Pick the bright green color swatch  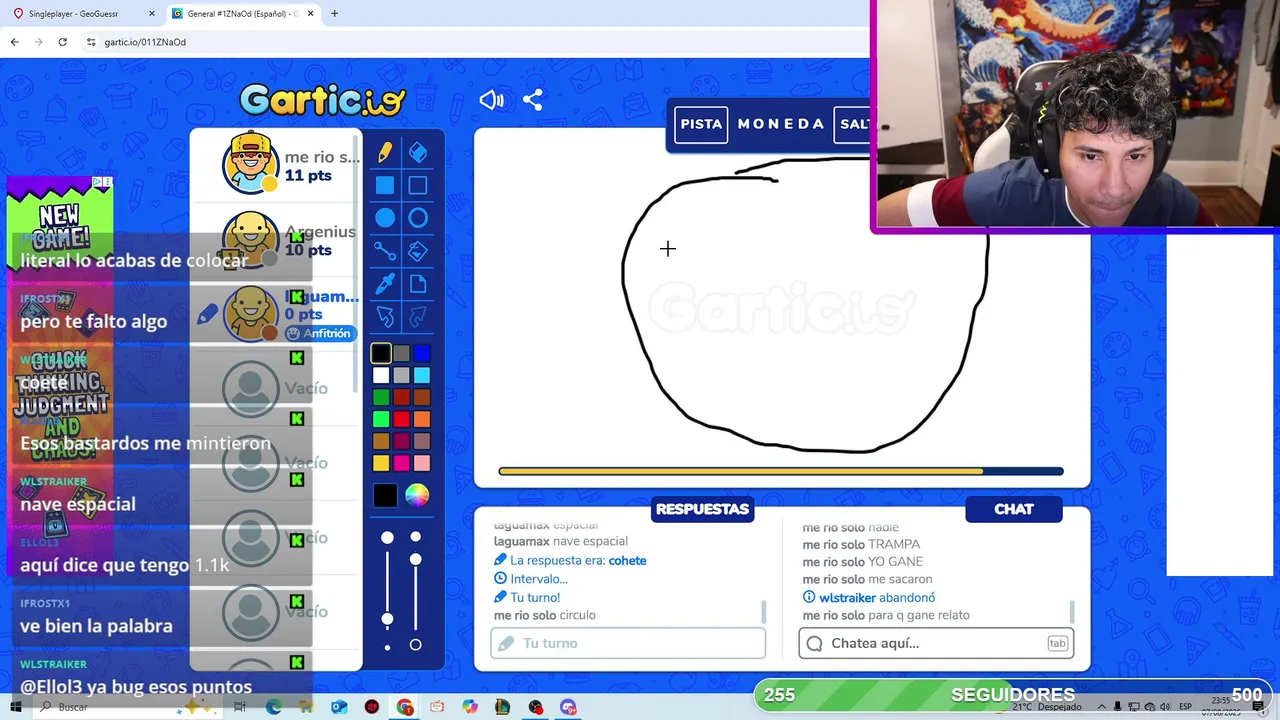click(381, 419)
